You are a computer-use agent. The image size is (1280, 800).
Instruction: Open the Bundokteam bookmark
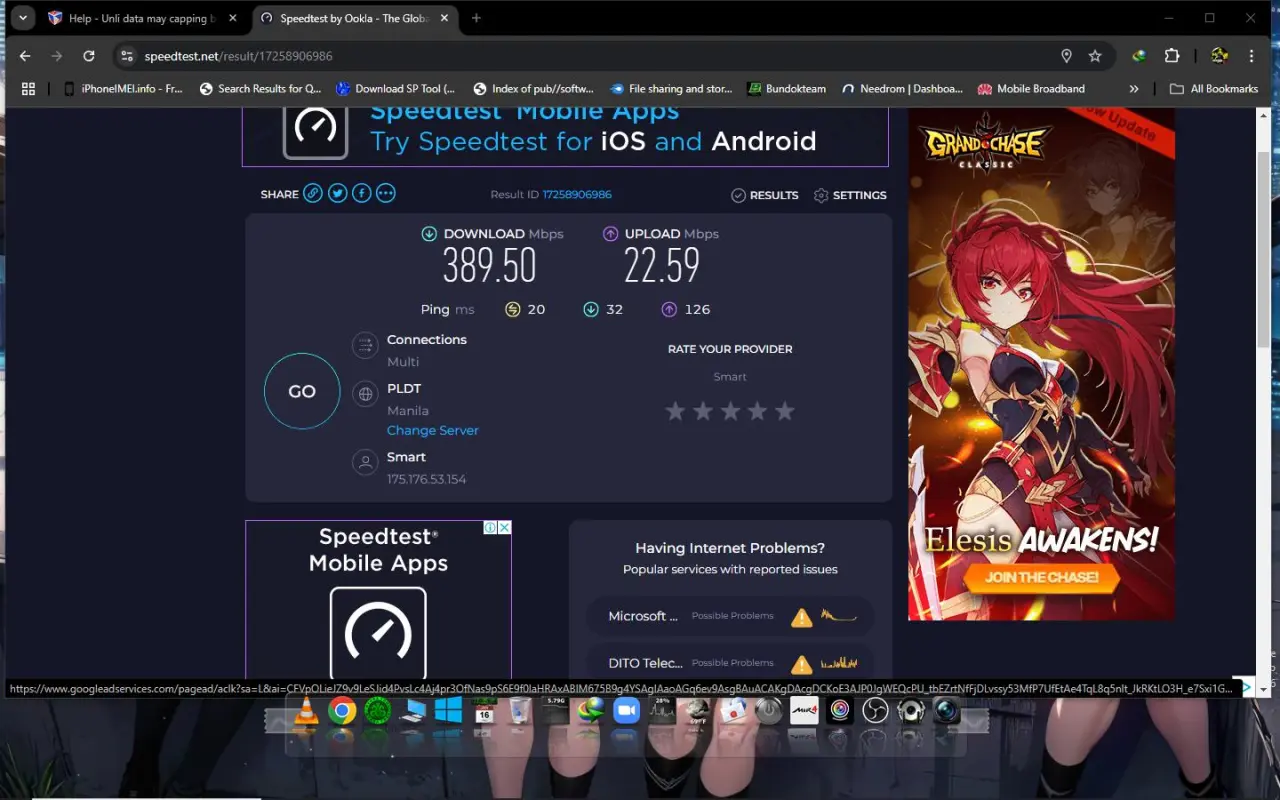[787, 88]
